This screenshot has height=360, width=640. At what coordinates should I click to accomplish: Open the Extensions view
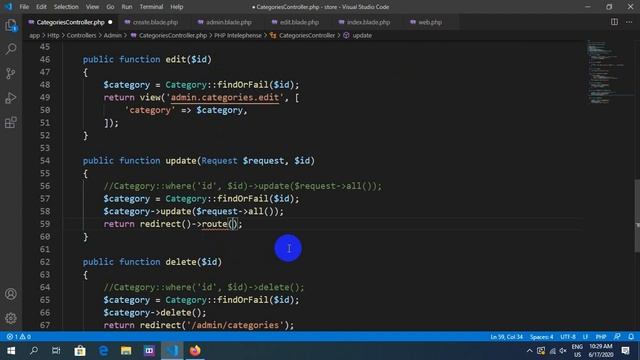(x=11, y=122)
